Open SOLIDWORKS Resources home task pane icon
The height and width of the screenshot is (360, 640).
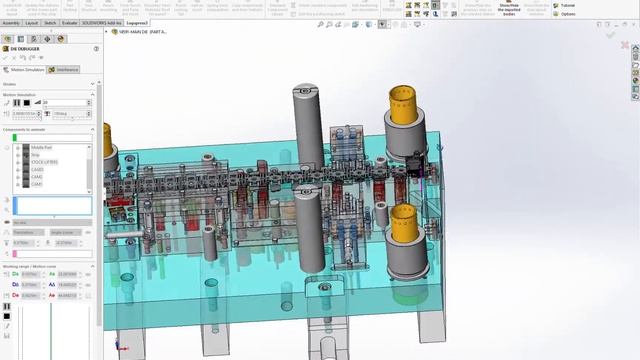coord(636,48)
